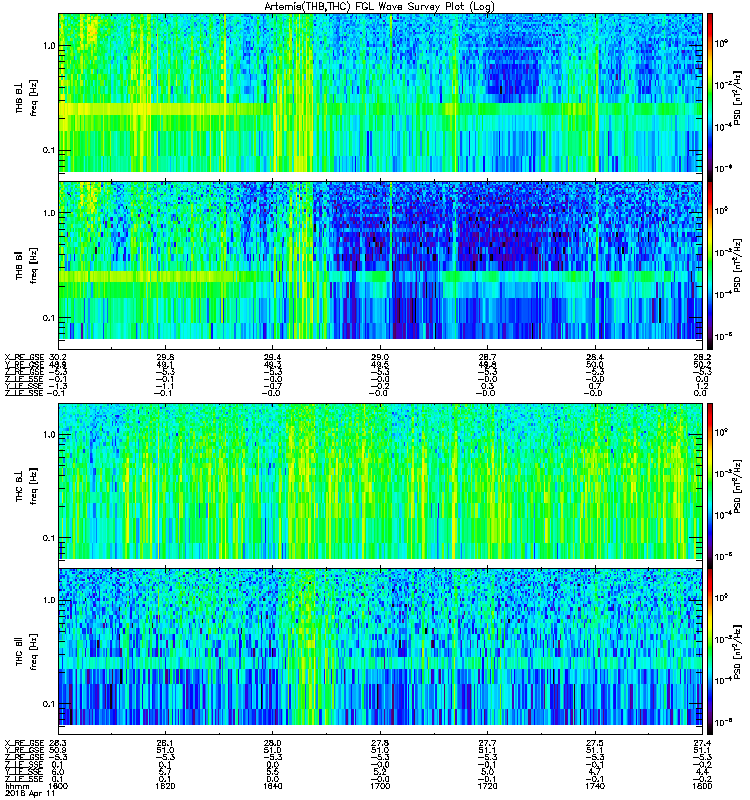This screenshot has height=800, width=750.
Task: Click the 29.8 X_RE_GSE value
Action: (x=165, y=357)
